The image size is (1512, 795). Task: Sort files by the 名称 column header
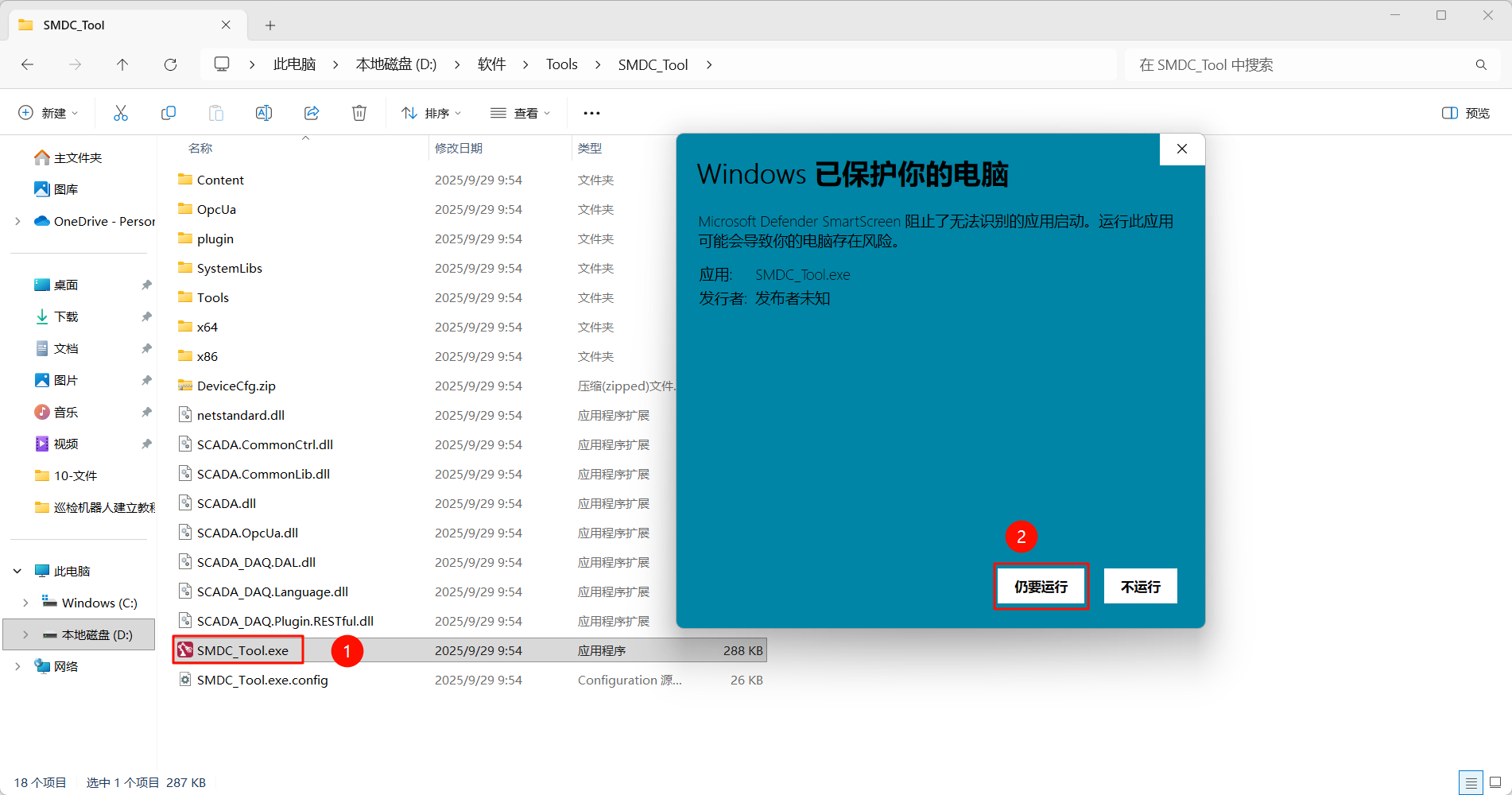(200, 148)
